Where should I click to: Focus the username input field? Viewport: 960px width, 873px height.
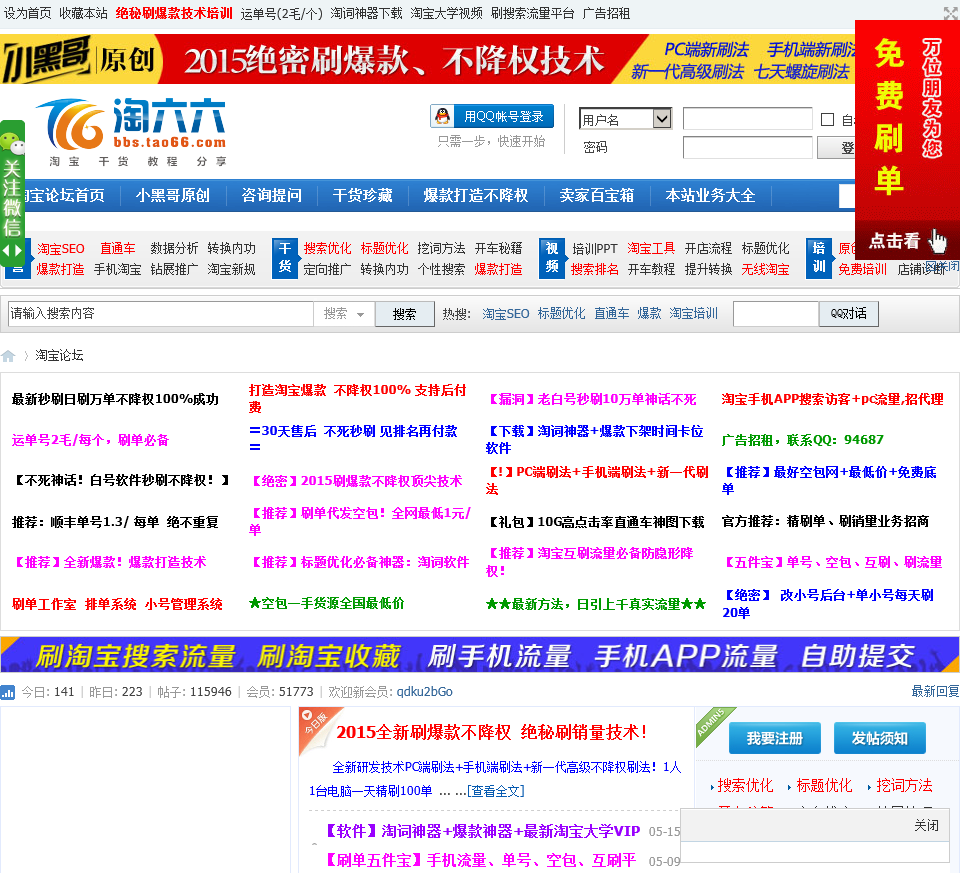(747, 119)
